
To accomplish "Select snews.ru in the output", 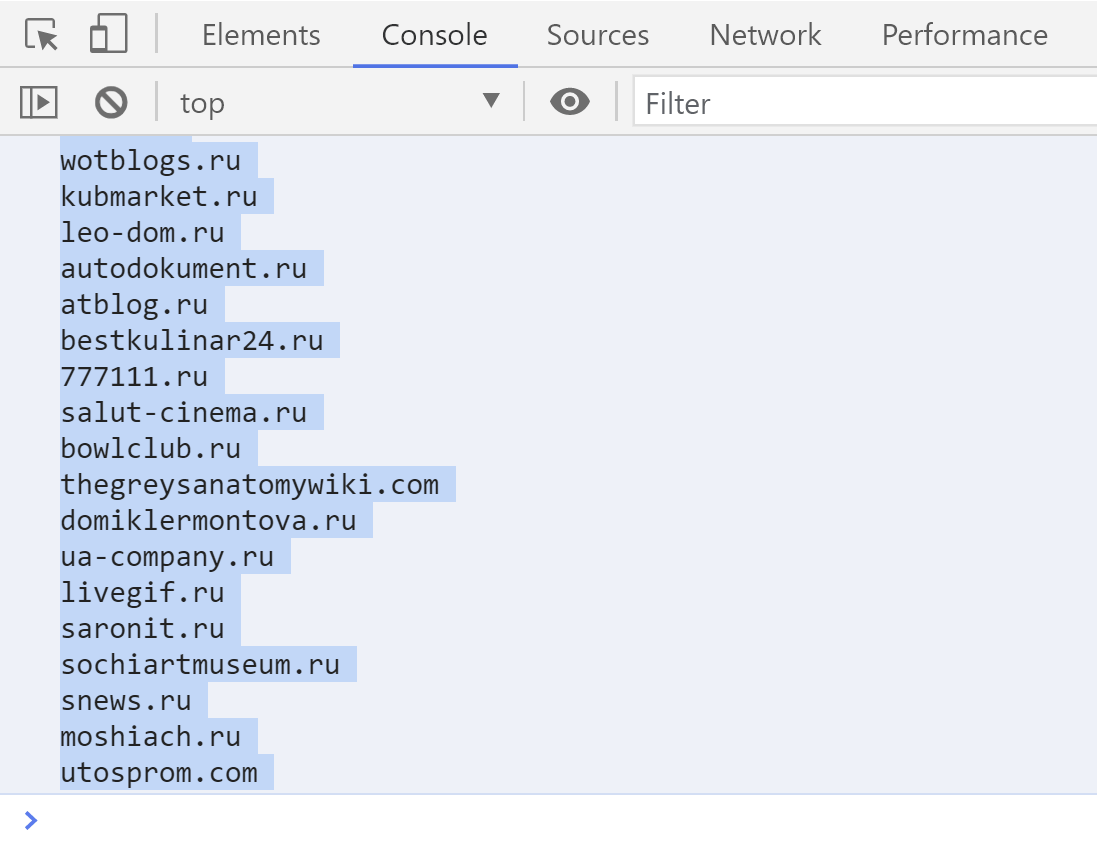I will pyautogui.click(x=126, y=701).
